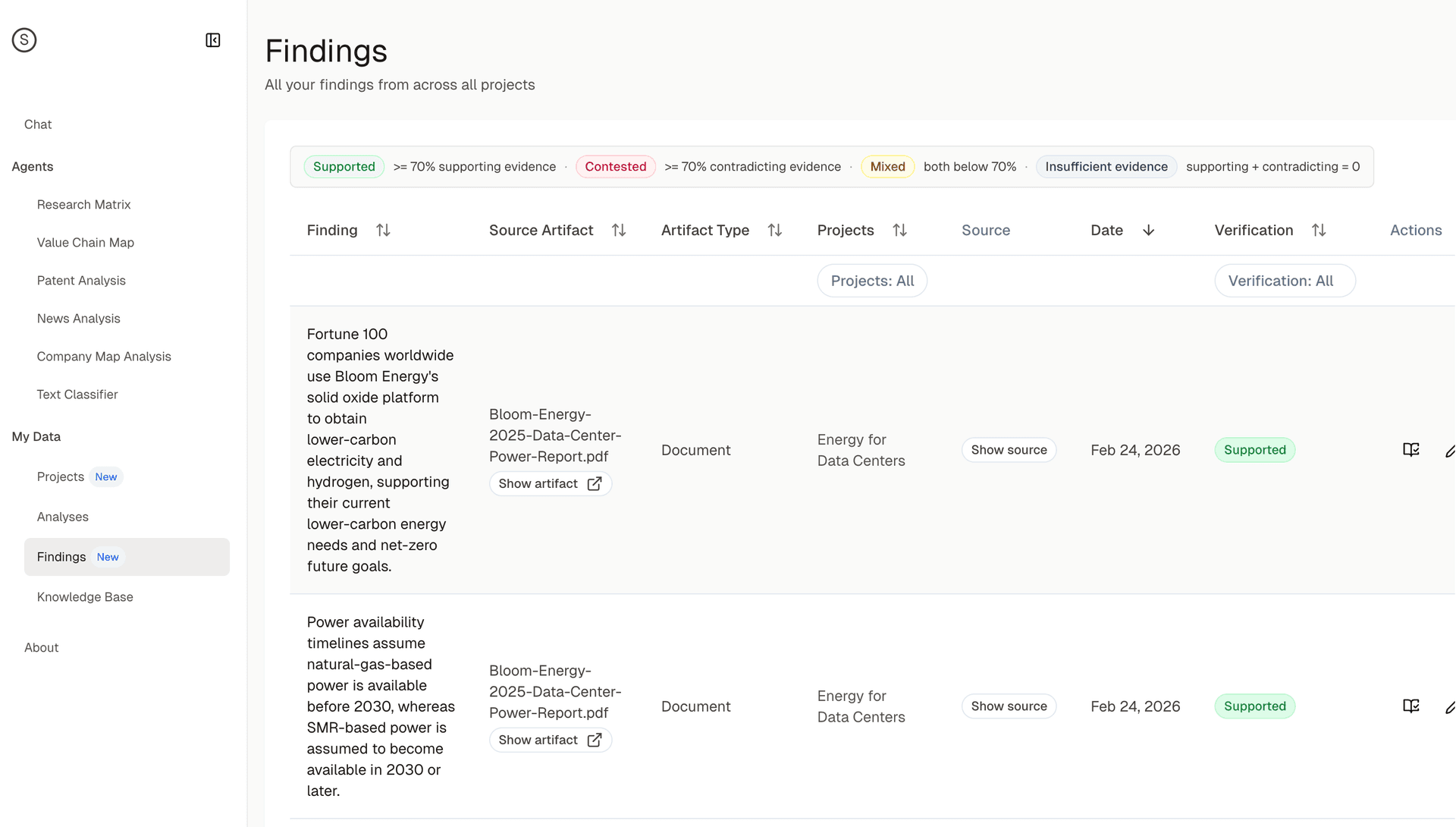Screen dimensions: 1456x827
Task: Sort by Artifact Type
Action: tap(774, 230)
